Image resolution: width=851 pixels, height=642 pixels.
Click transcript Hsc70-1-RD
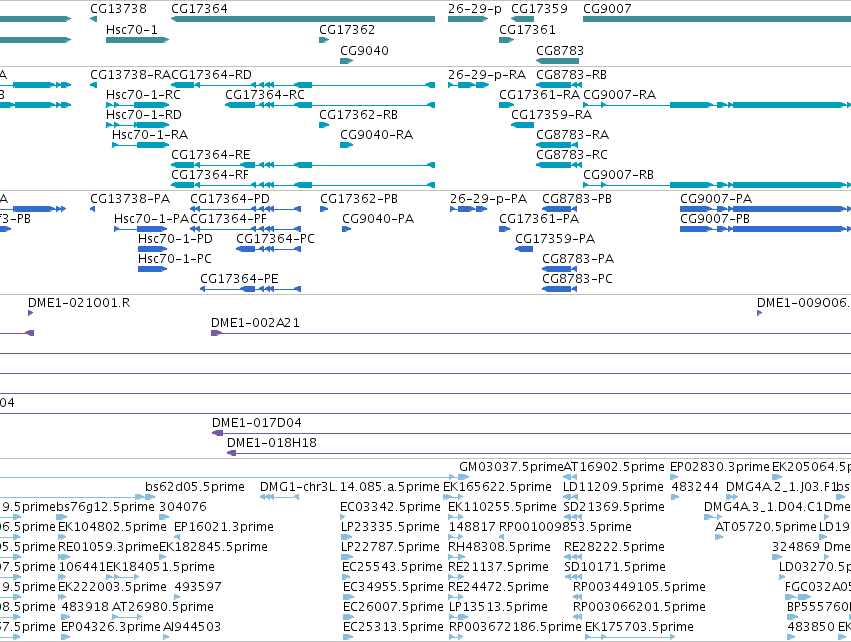pyautogui.click(x=137, y=125)
